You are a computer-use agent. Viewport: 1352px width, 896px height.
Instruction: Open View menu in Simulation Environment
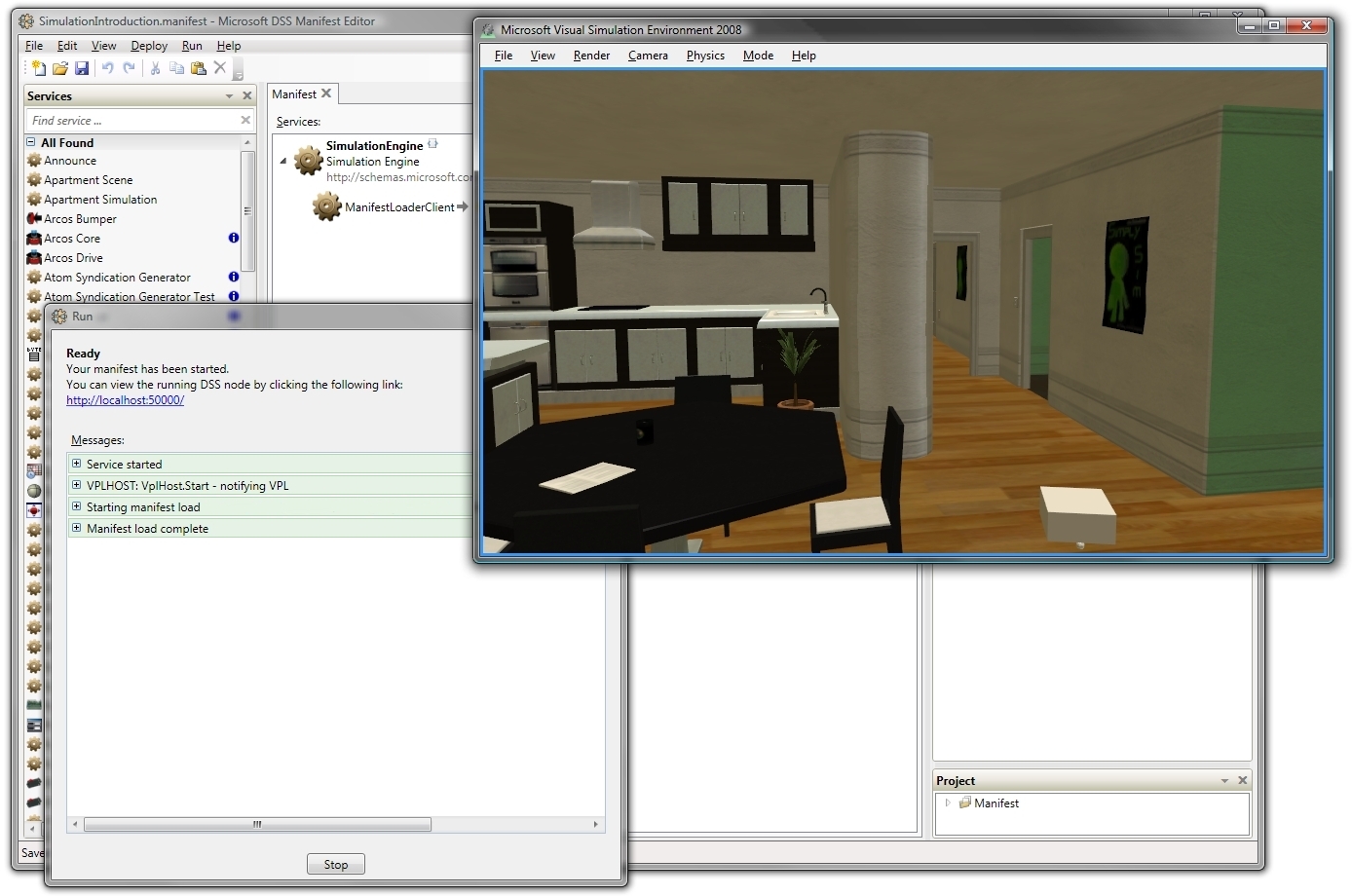[x=543, y=56]
